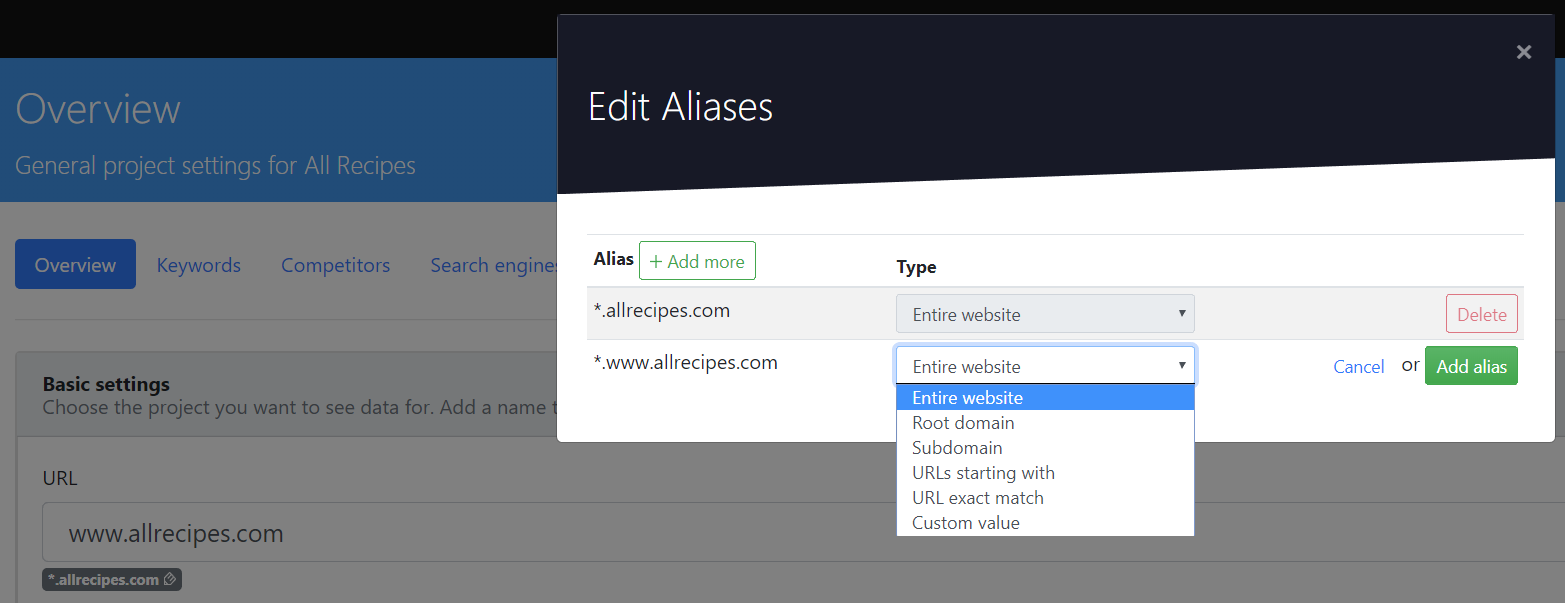The image size is (1565, 603).
Task: Collapse the Type dropdown for *.www.allrecipes.com
Action: tap(1045, 366)
